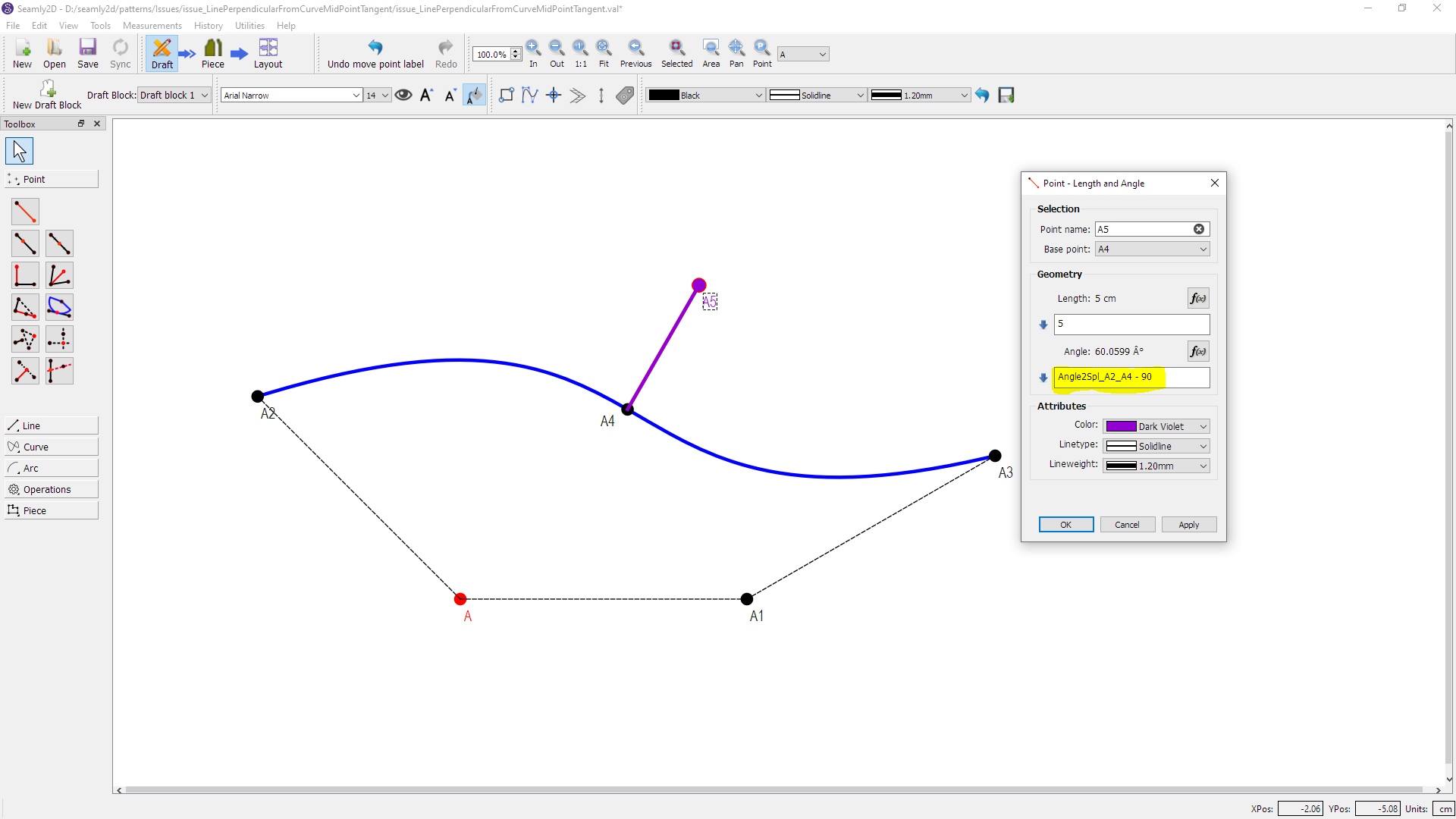The image size is (1456, 819).
Task: Open the Length formula editor button
Action: (1197, 298)
